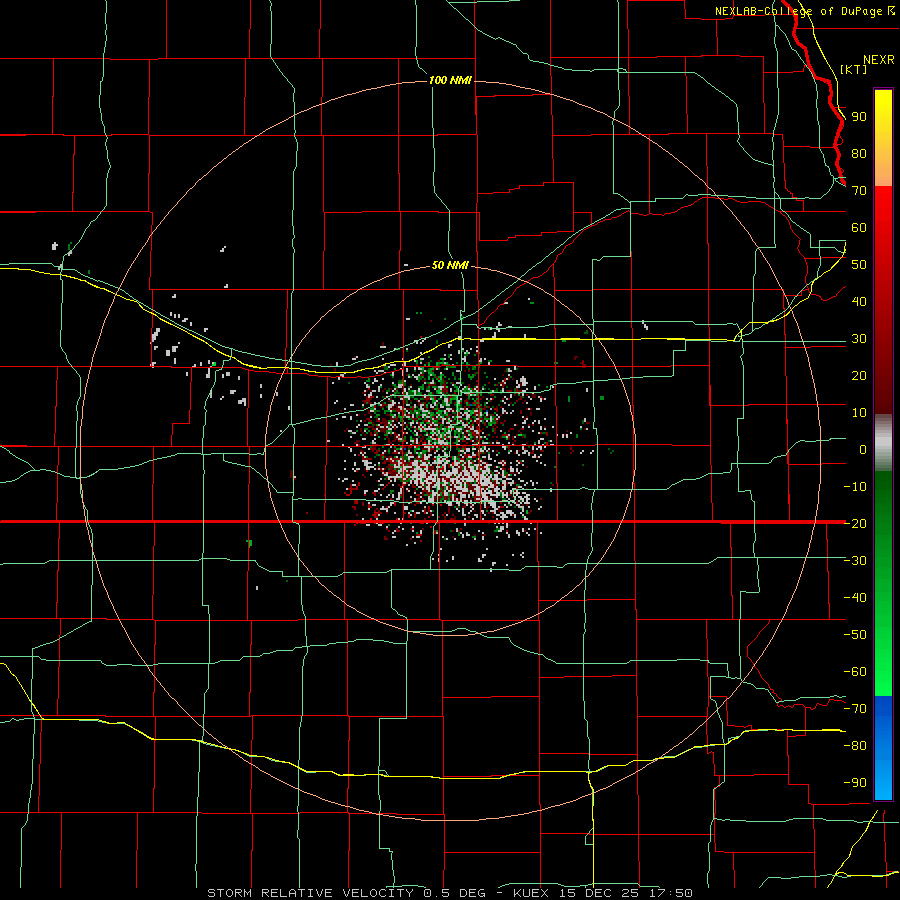Click the 50 value on velocity scale
The image size is (900, 900).
point(859,265)
